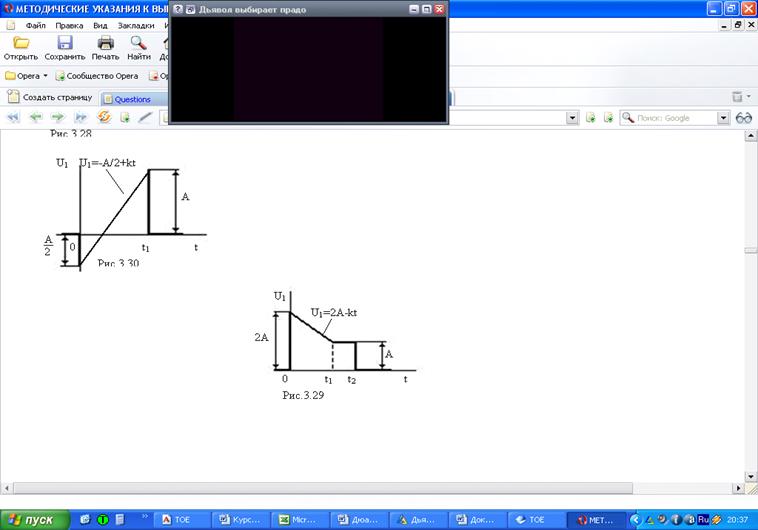The image size is (758, 530).
Task: Click the first page icon after the address field
Action: [x=590, y=118]
